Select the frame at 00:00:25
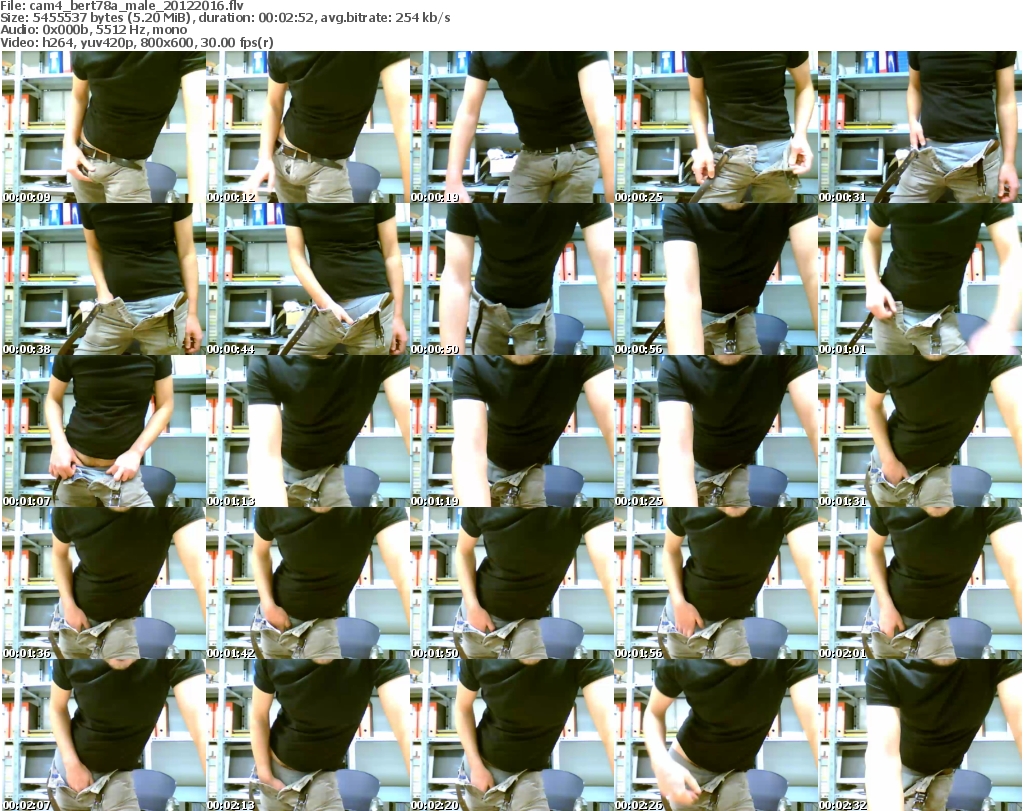This screenshot has height=811, width=1024. (x=716, y=127)
